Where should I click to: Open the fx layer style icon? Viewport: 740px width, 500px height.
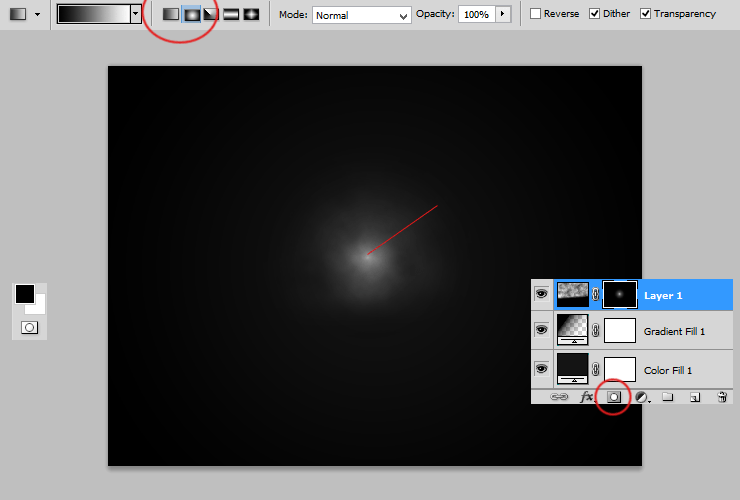click(x=587, y=397)
